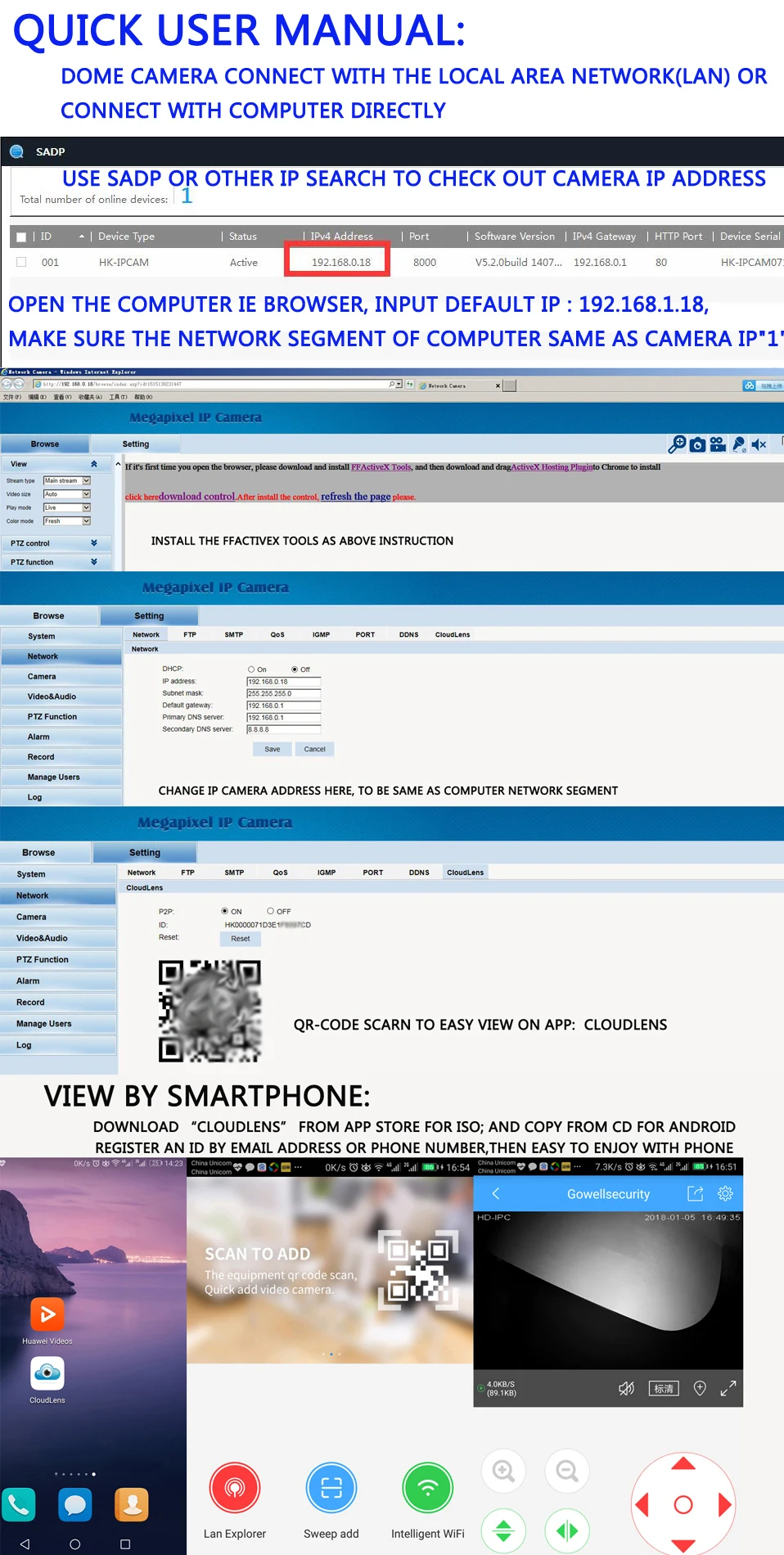Viewport: 784px width, 1555px height.
Task: Tilt camera with PTZ up arrow
Action: (683, 1463)
